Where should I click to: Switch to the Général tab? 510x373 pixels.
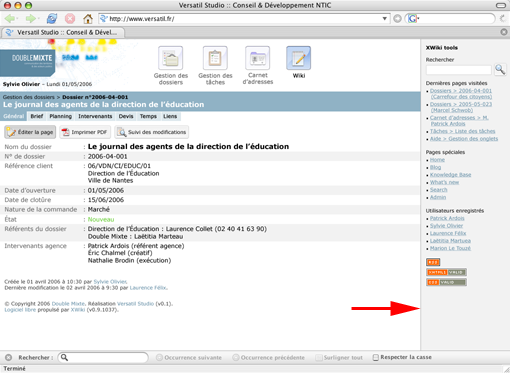(x=14, y=116)
